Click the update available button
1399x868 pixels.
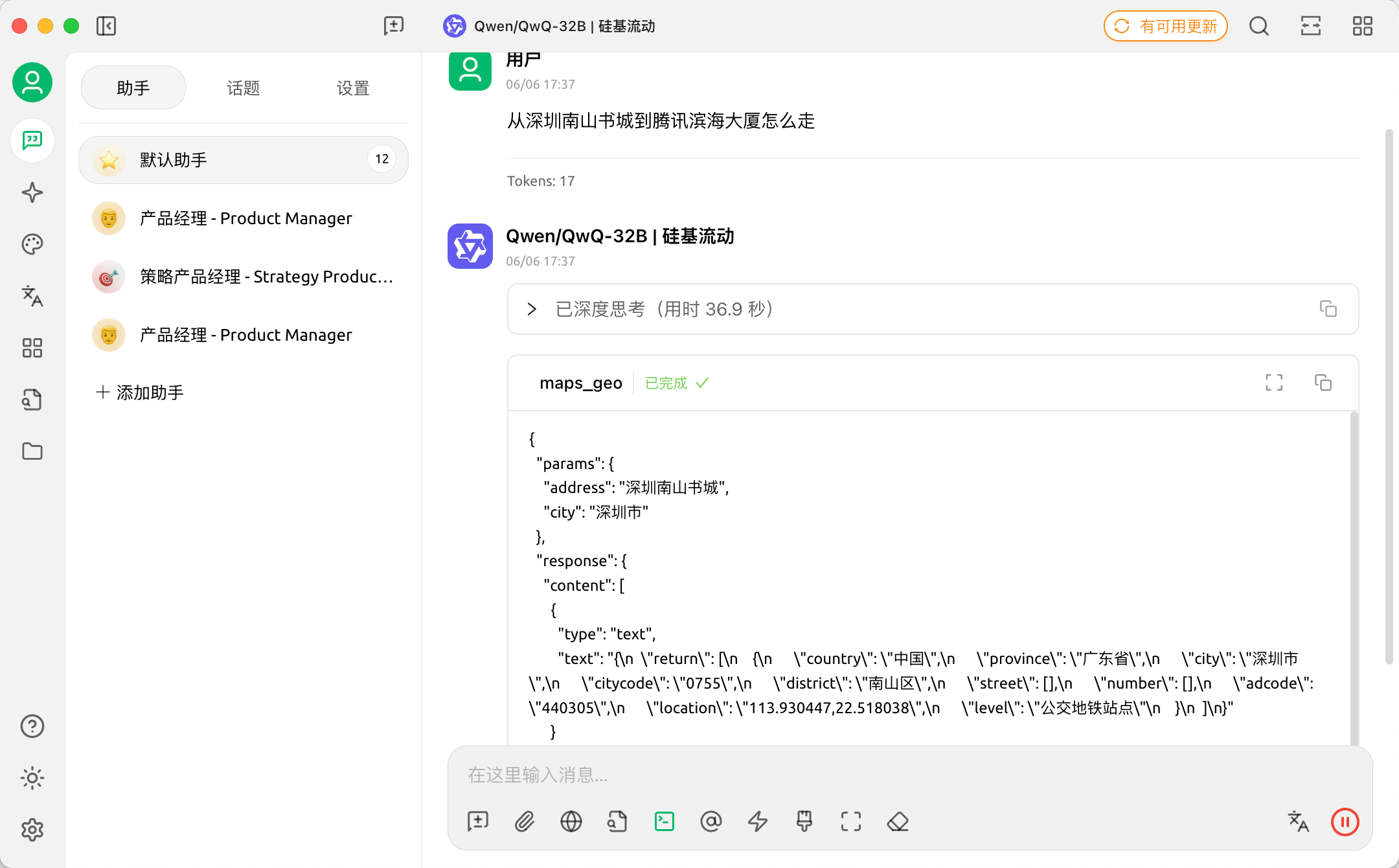tap(1166, 26)
